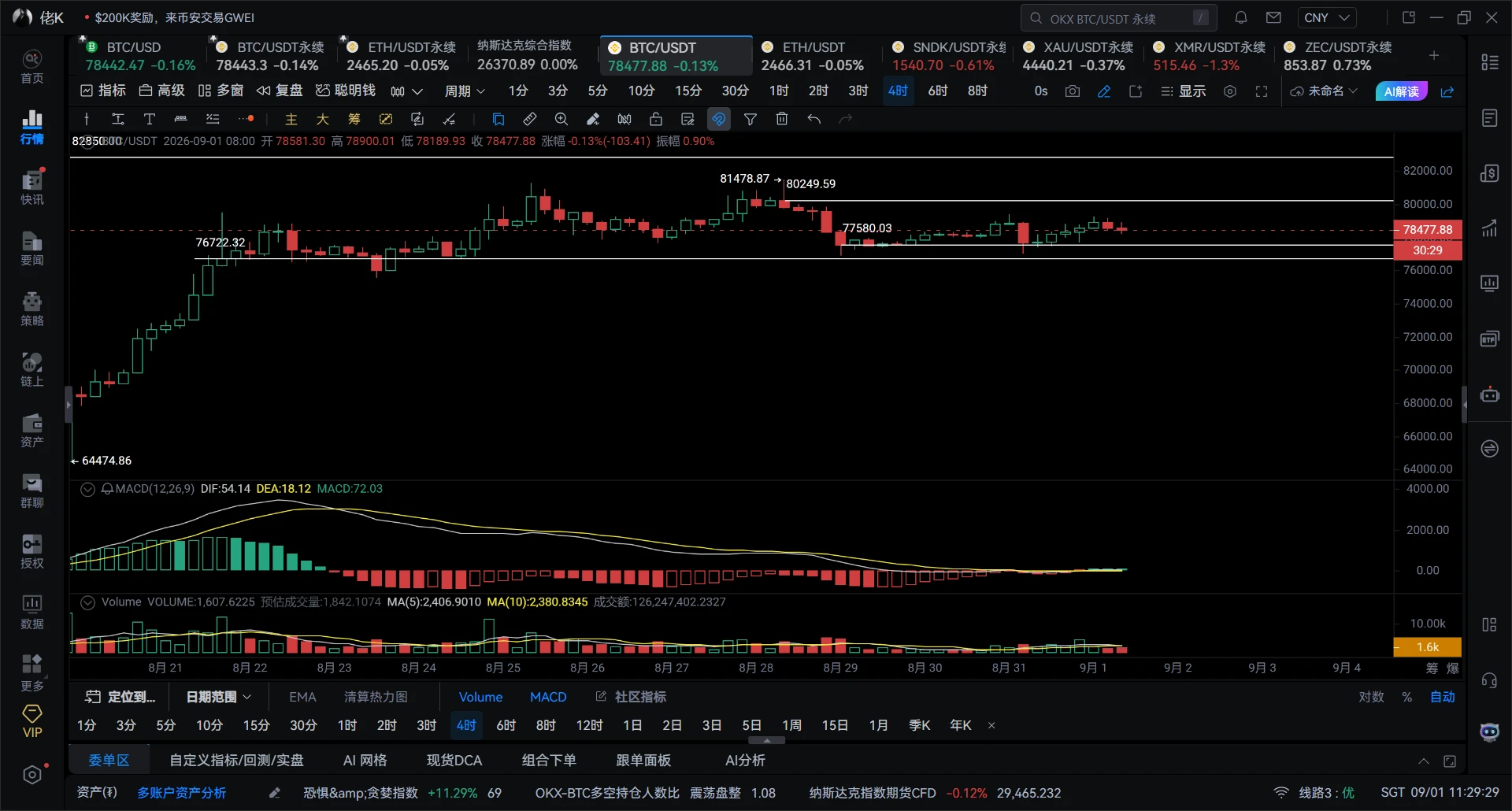Click the share arrow next to AI解读
The width and height of the screenshot is (1512, 811).
(1447, 91)
